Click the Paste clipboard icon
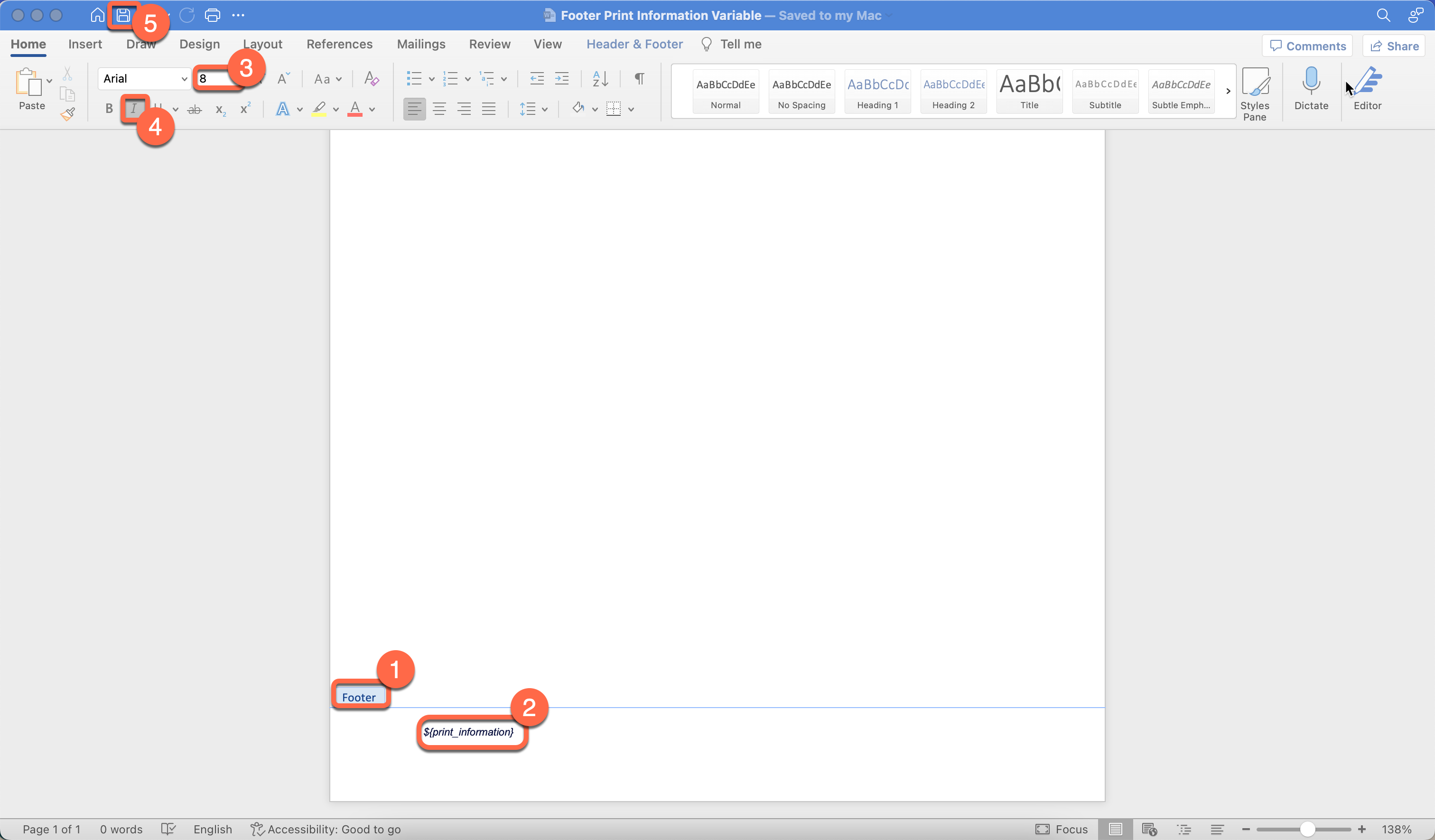The image size is (1435, 840). click(28, 82)
